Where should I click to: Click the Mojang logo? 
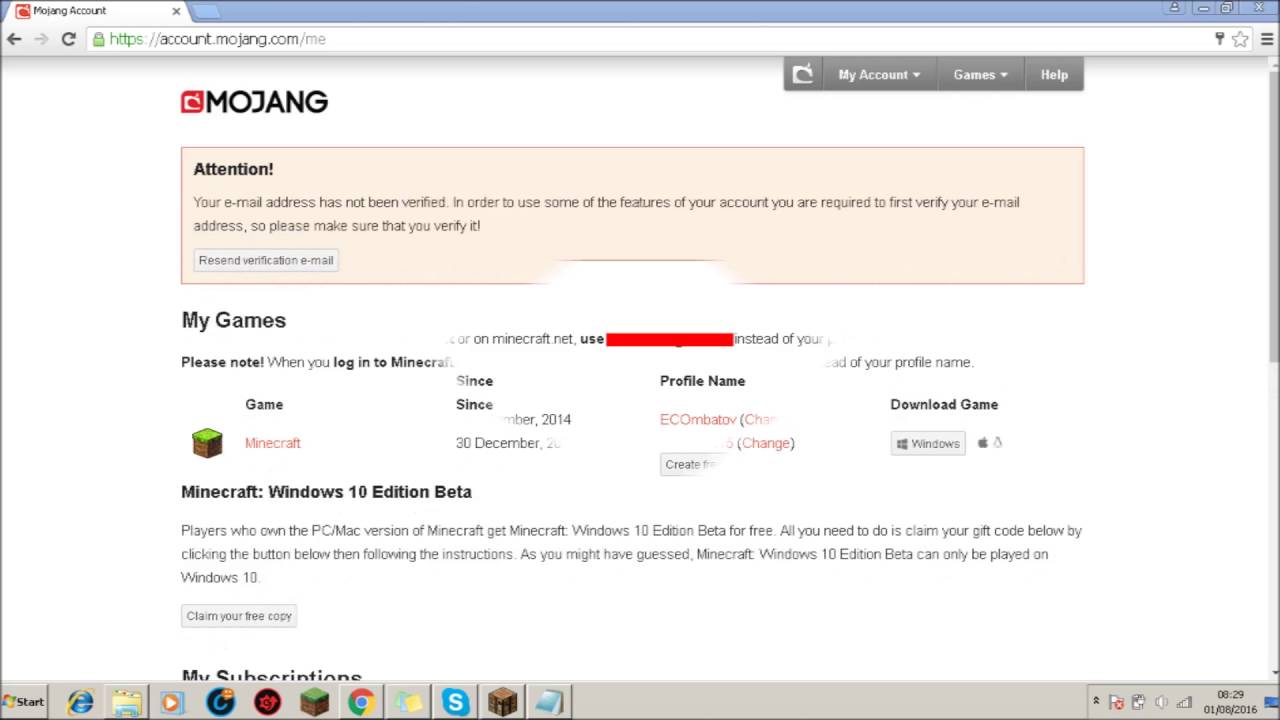[254, 101]
